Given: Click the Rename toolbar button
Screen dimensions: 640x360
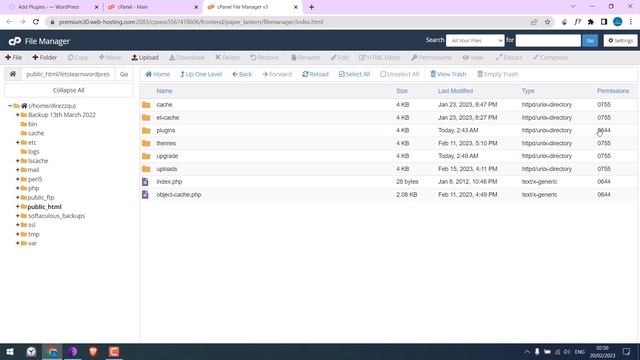Looking at the screenshot, I should [305, 58].
